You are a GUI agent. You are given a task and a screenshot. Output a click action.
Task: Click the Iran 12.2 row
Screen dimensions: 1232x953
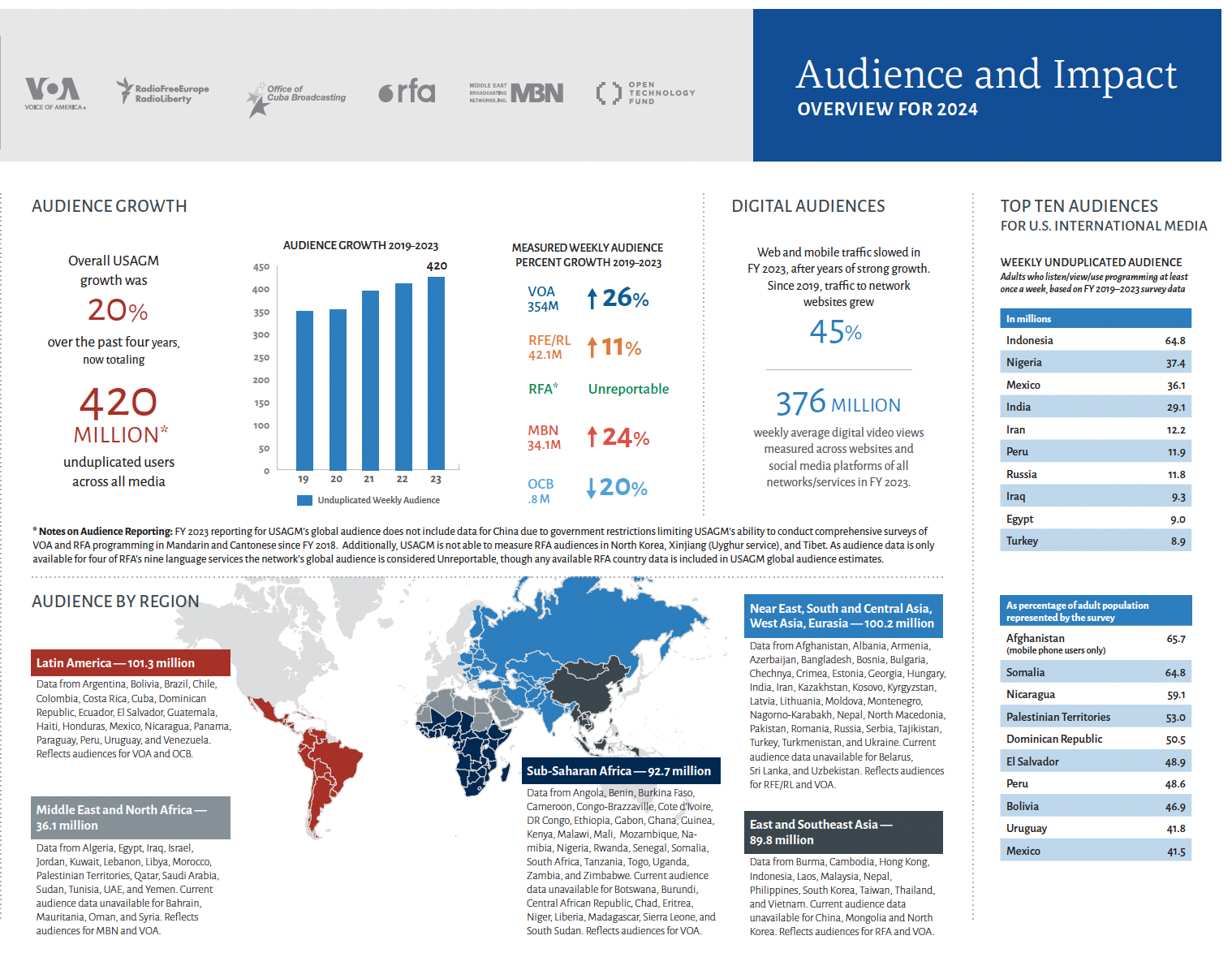coord(1096,429)
